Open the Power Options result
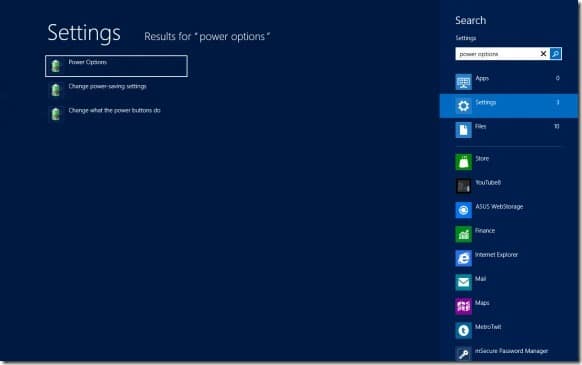The width and height of the screenshot is (582, 365). [x=116, y=66]
